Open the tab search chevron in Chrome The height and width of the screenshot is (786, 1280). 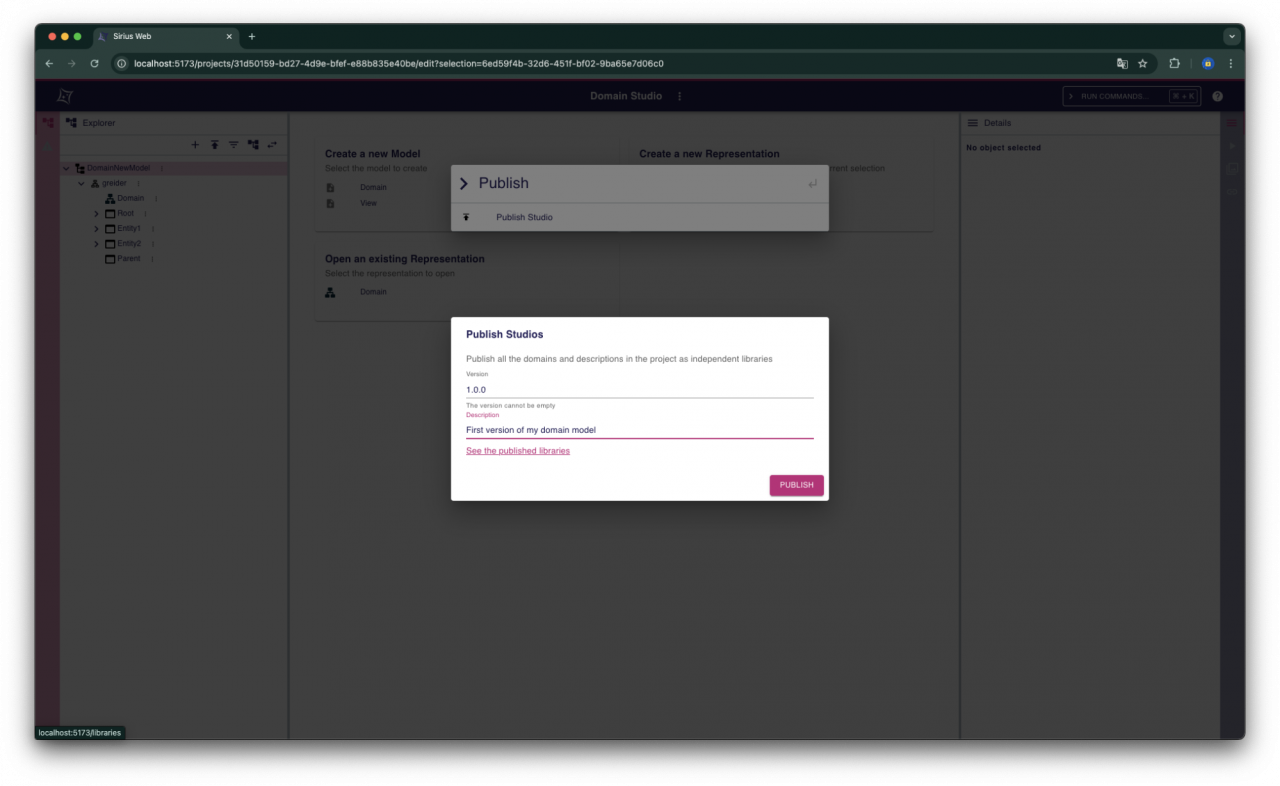point(1231,36)
